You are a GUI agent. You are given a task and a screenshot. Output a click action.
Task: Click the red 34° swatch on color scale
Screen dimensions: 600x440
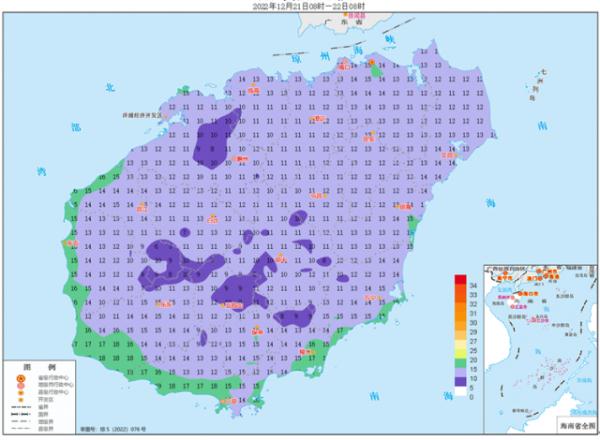(458, 282)
